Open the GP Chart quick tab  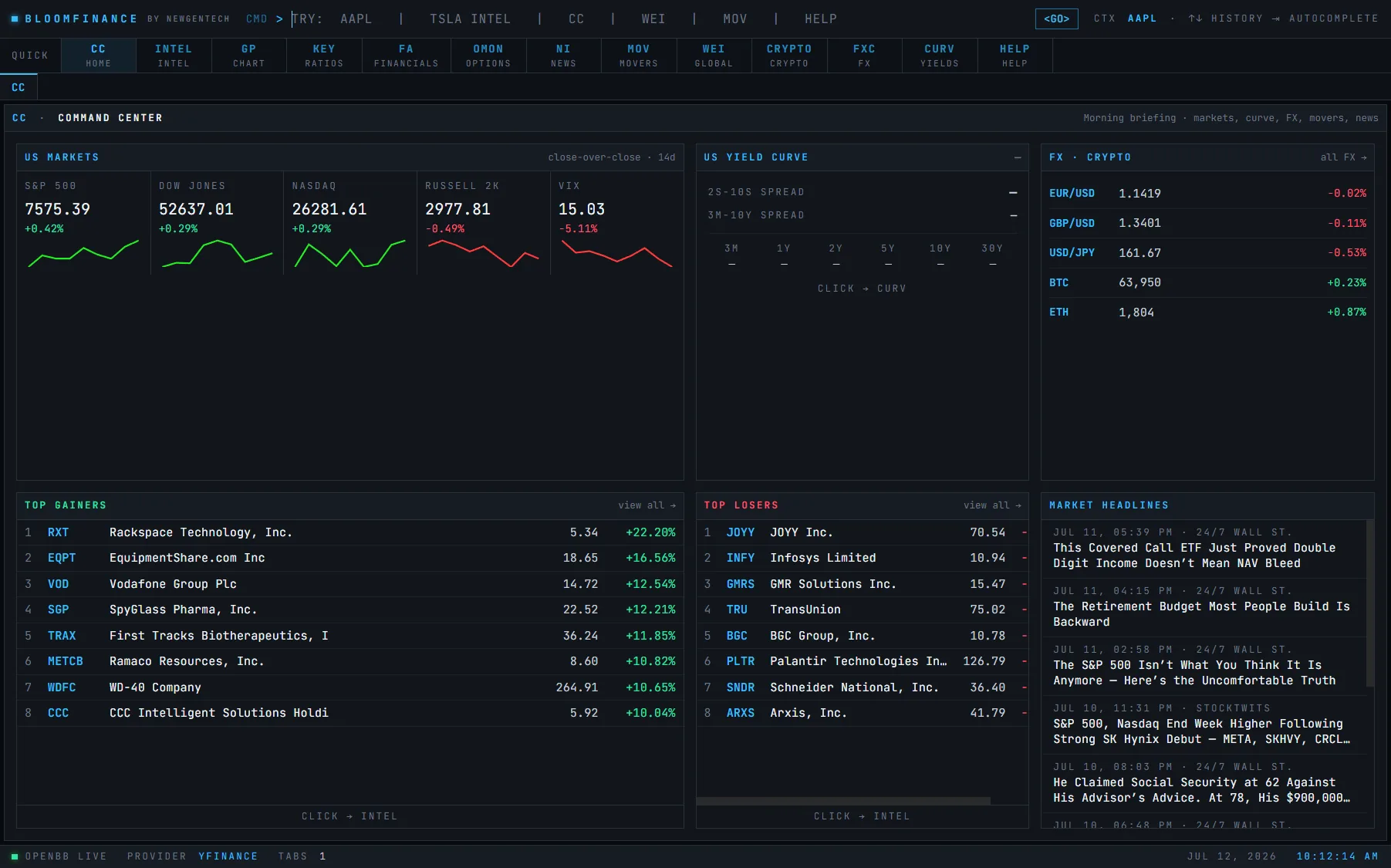tap(248, 56)
